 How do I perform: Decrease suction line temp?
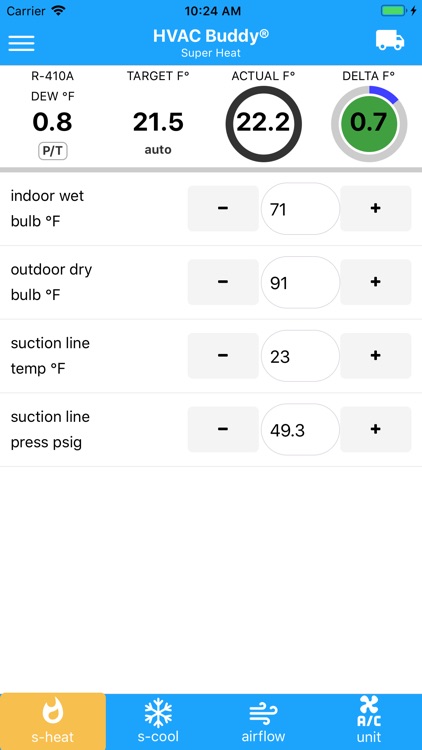tap(223, 356)
